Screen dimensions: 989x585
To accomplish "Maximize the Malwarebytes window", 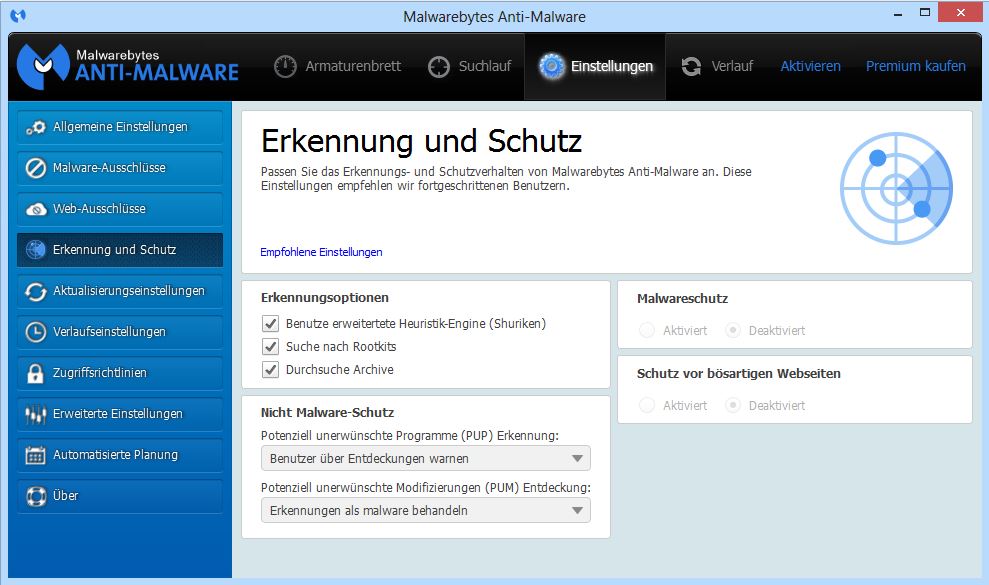I will [x=925, y=13].
